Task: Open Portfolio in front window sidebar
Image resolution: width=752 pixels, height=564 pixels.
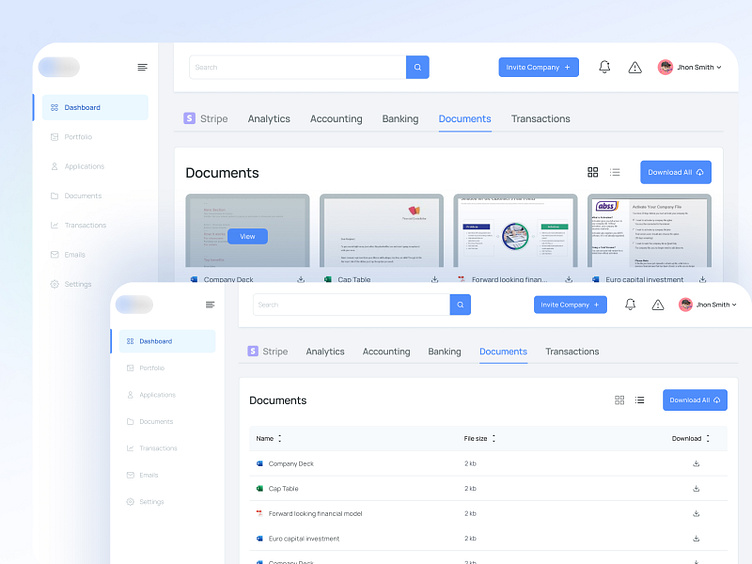Action: tap(146, 368)
